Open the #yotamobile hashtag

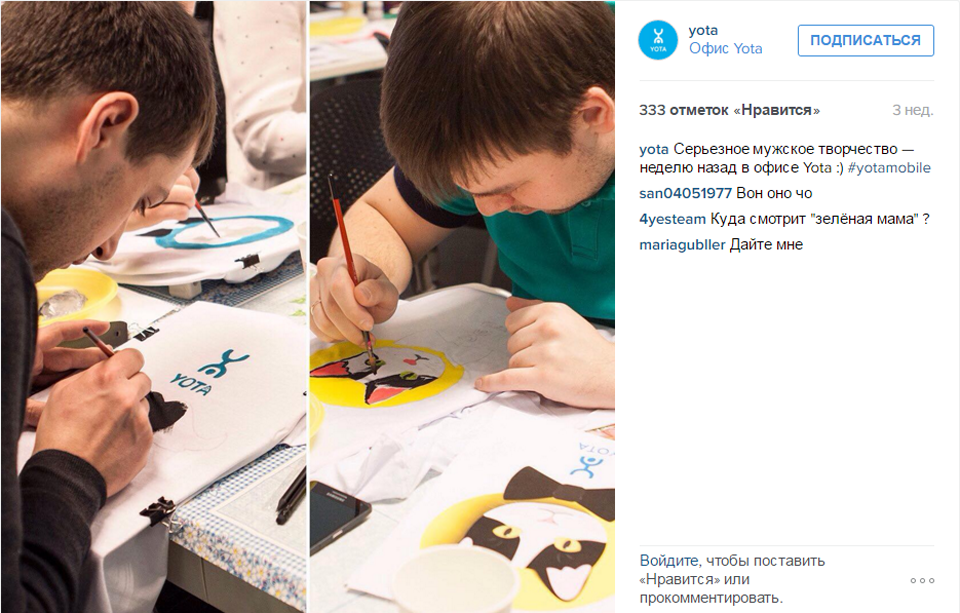click(889, 168)
